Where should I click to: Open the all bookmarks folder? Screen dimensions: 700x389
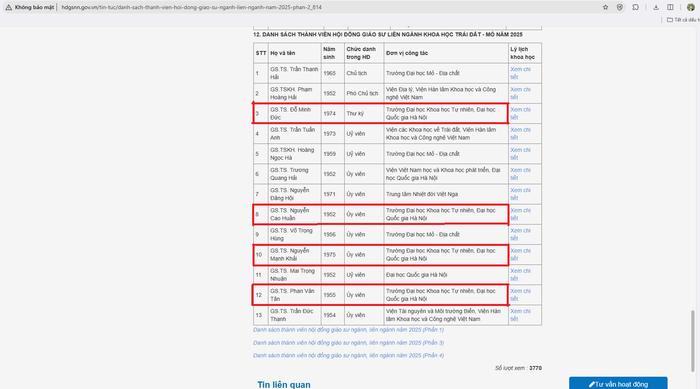(683, 20)
